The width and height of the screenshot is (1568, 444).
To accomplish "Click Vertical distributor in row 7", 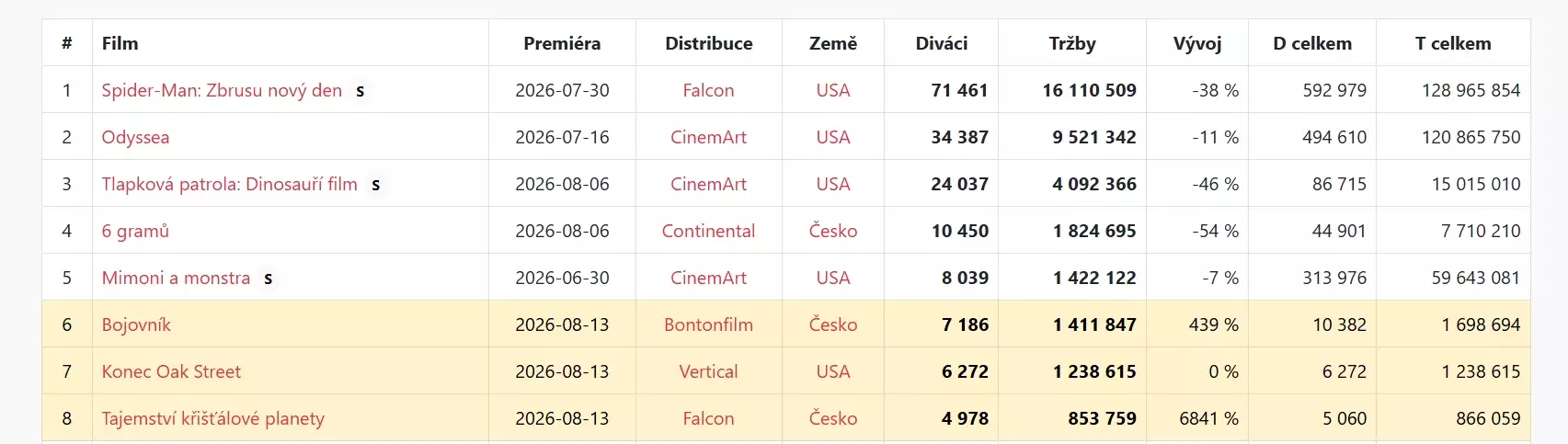I will point(708,371).
